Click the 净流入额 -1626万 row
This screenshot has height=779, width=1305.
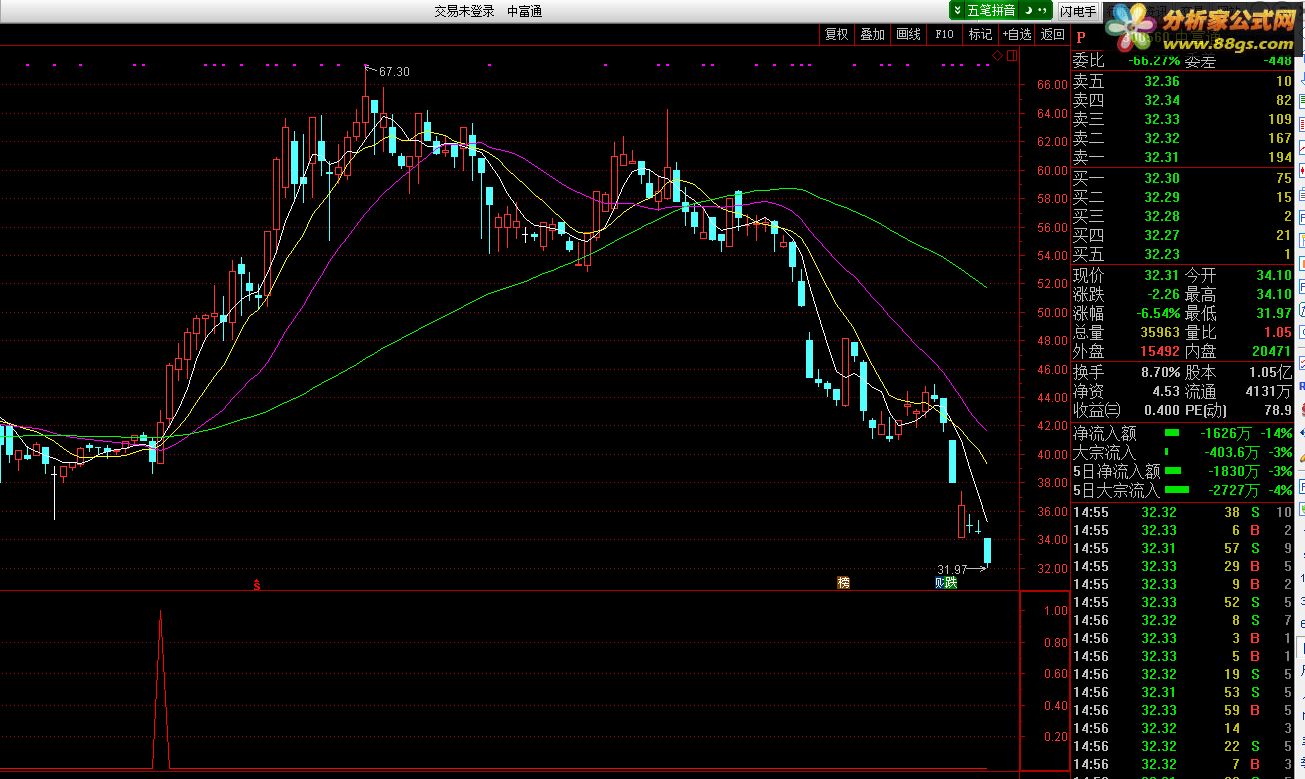[1182, 433]
